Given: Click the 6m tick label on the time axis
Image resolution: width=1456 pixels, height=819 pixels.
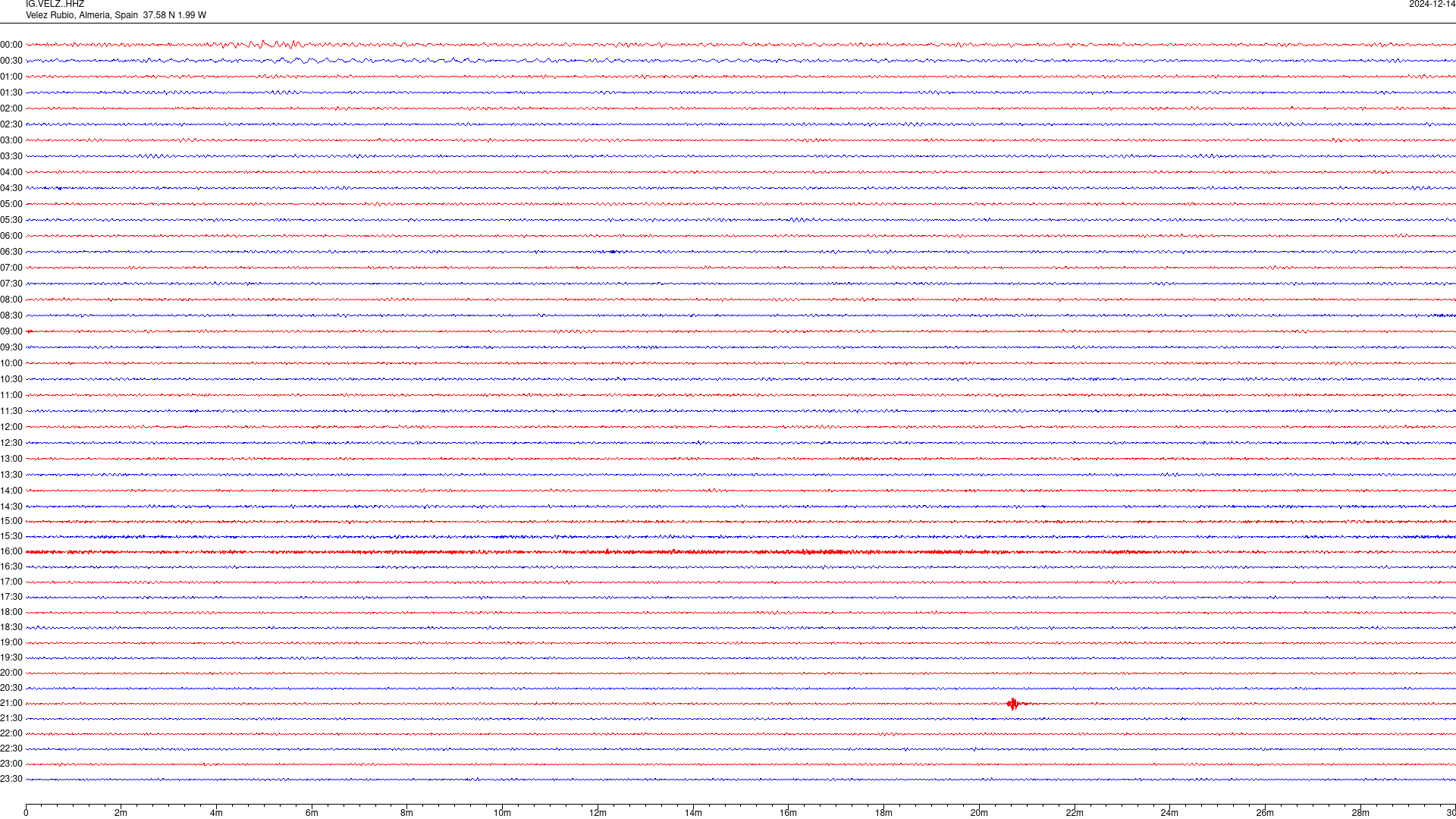Looking at the screenshot, I should point(312,813).
